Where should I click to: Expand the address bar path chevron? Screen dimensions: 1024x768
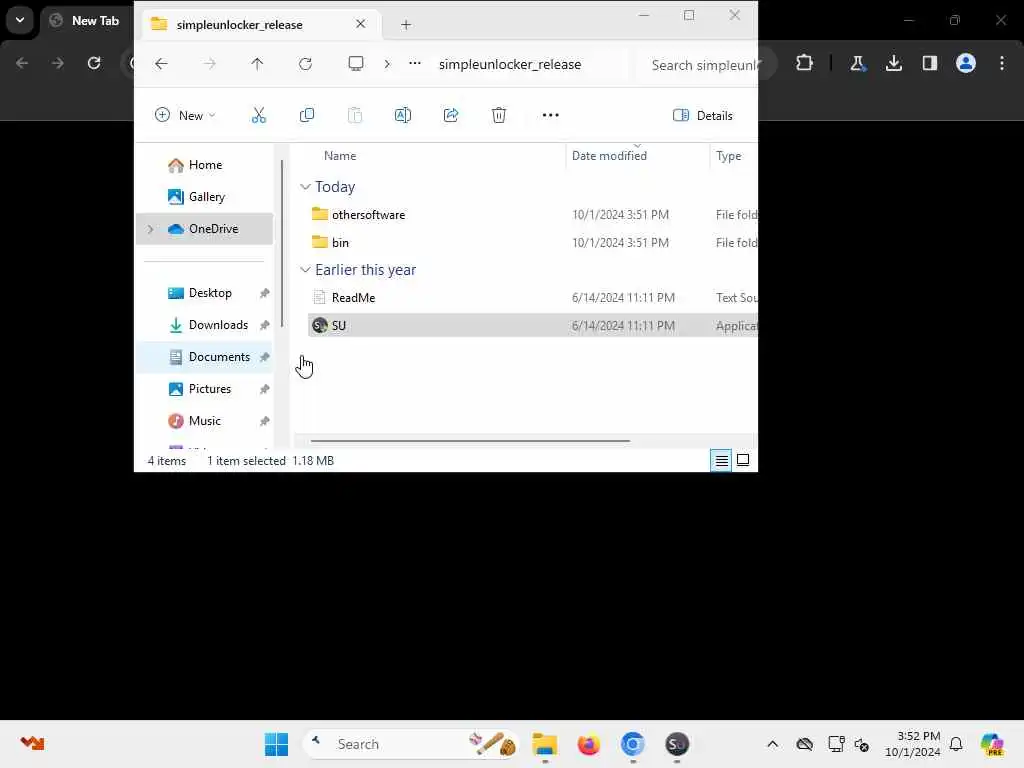[x=387, y=64]
